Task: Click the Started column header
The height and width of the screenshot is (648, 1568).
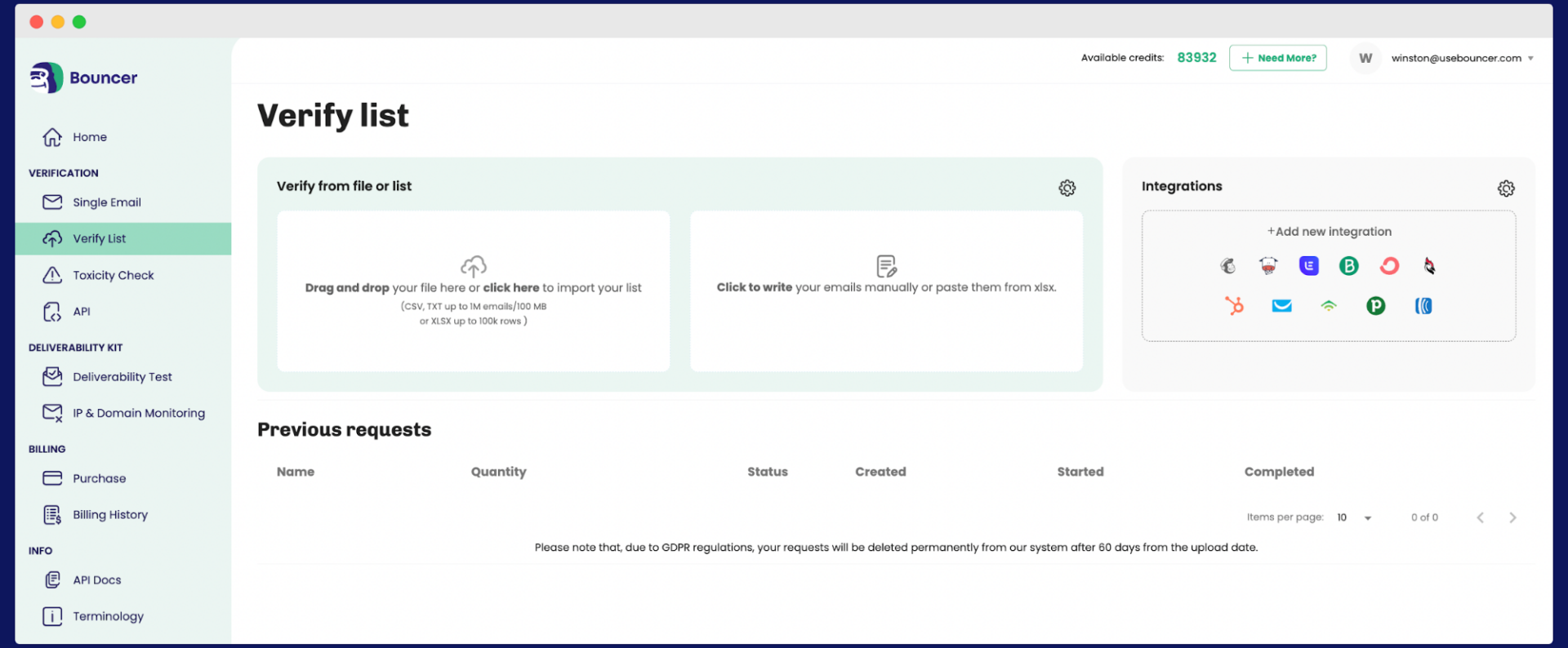Action: 1080,472
